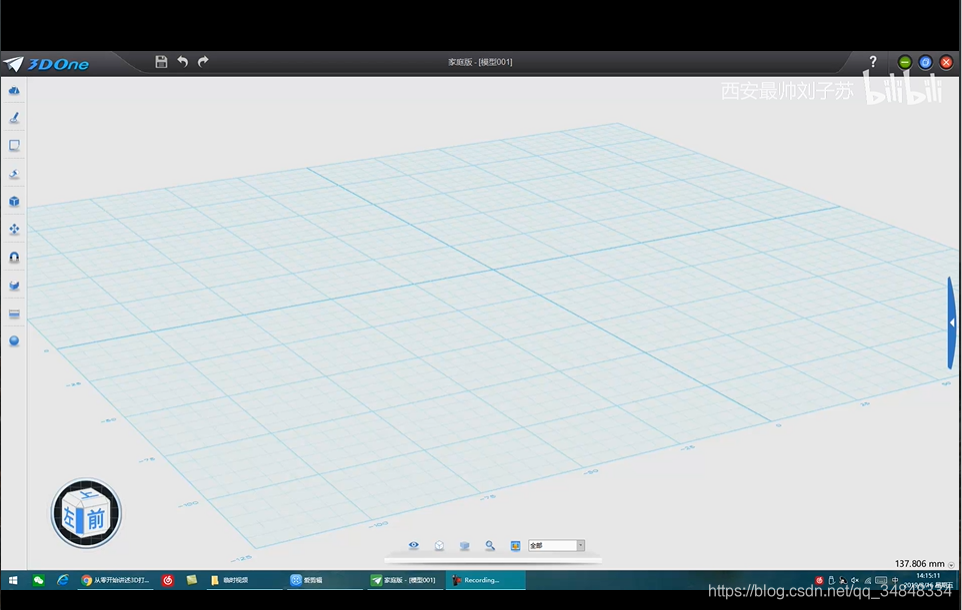Open NetEase Music red taskbar icon
The image size is (962, 610).
coord(167,580)
